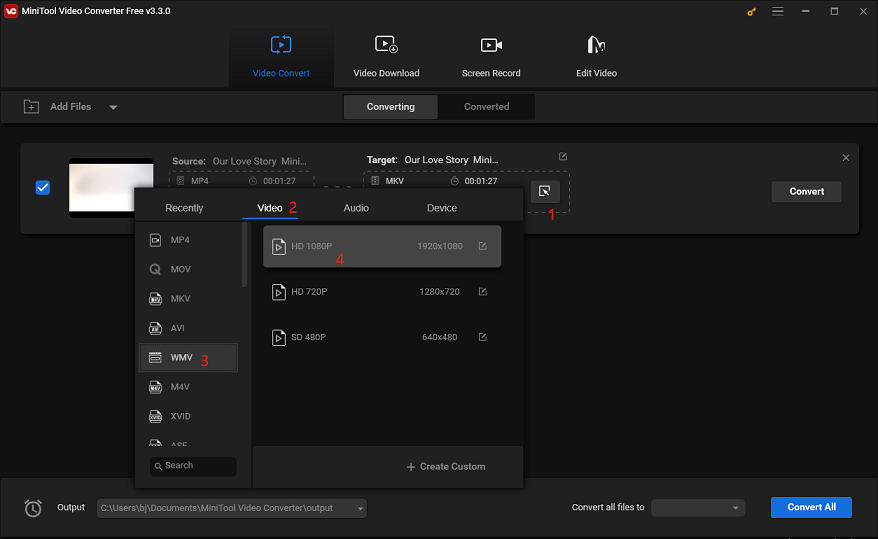Image resolution: width=878 pixels, height=539 pixels.
Task: Expand the Add Files dropdown arrow
Action: tap(113, 107)
